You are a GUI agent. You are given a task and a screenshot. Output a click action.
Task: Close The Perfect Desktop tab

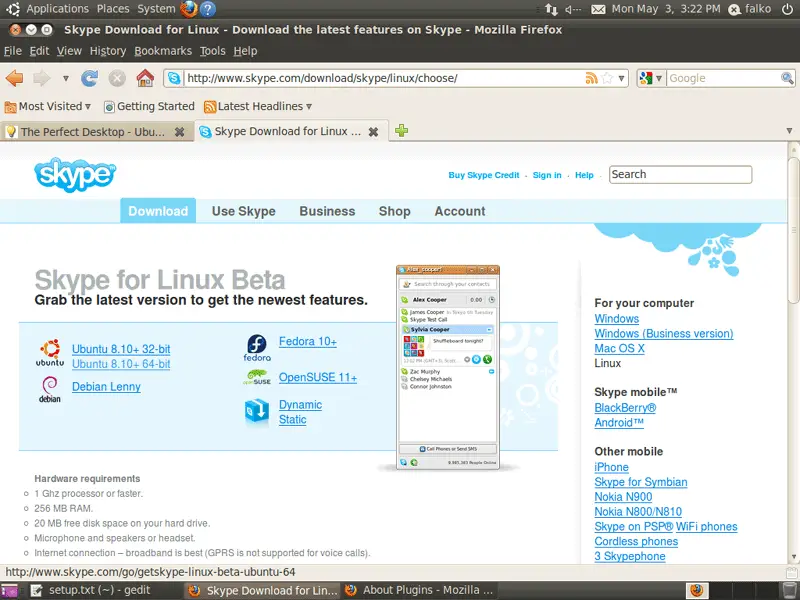pos(180,132)
